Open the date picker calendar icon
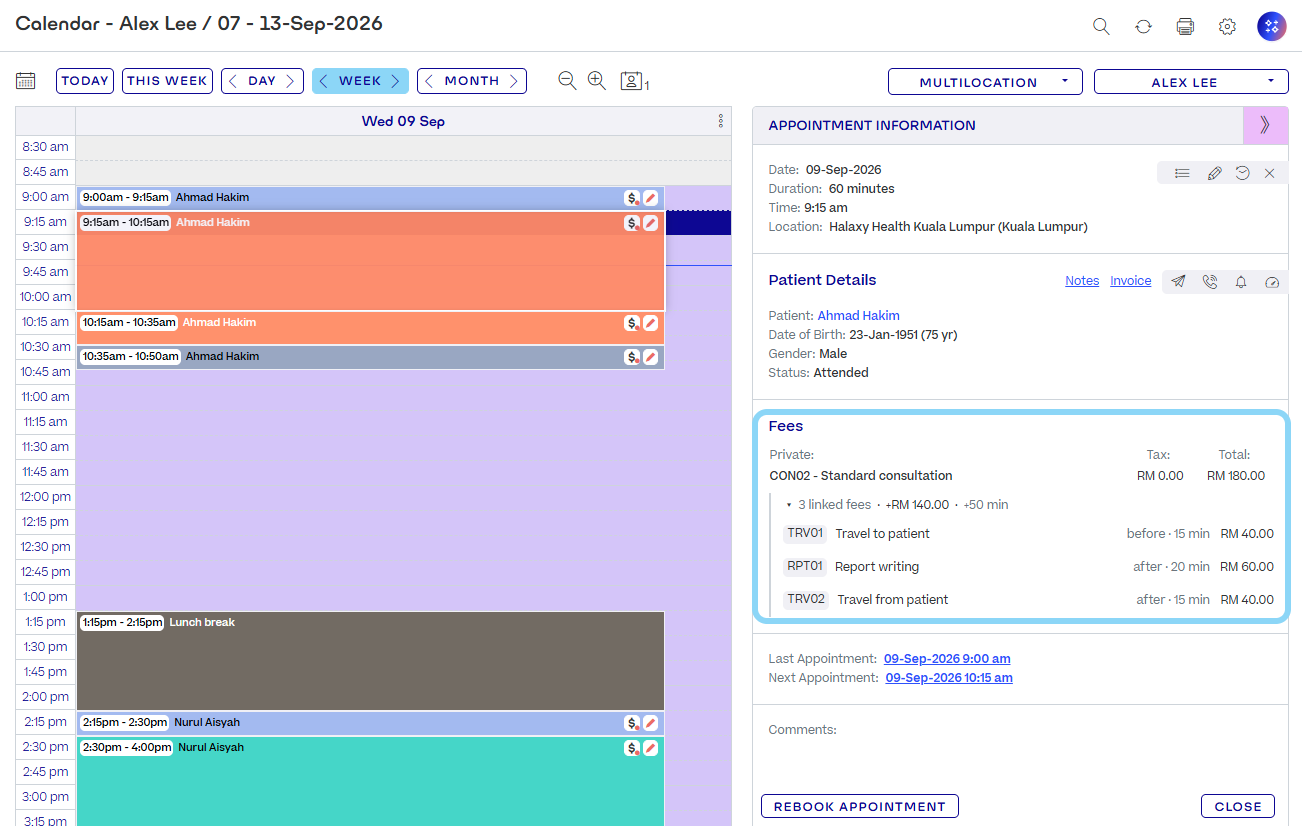 click(x=26, y=81)
